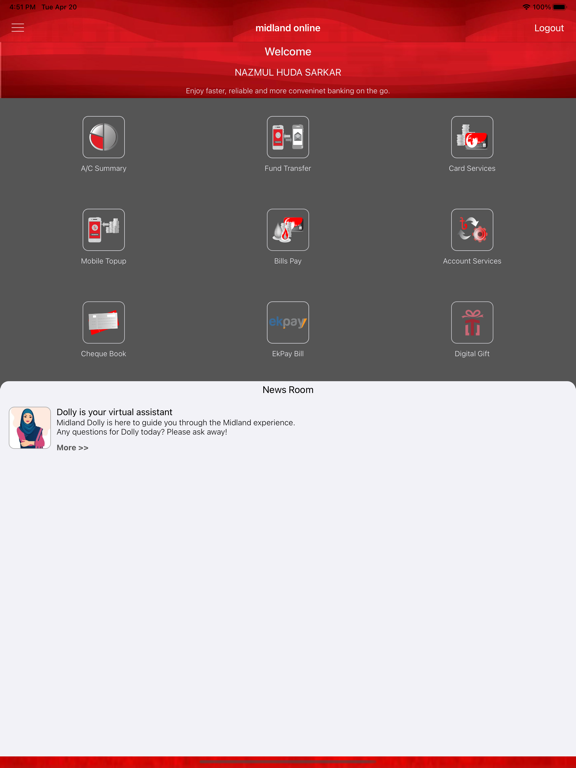Tap the Logout button

tap(549, 28)
